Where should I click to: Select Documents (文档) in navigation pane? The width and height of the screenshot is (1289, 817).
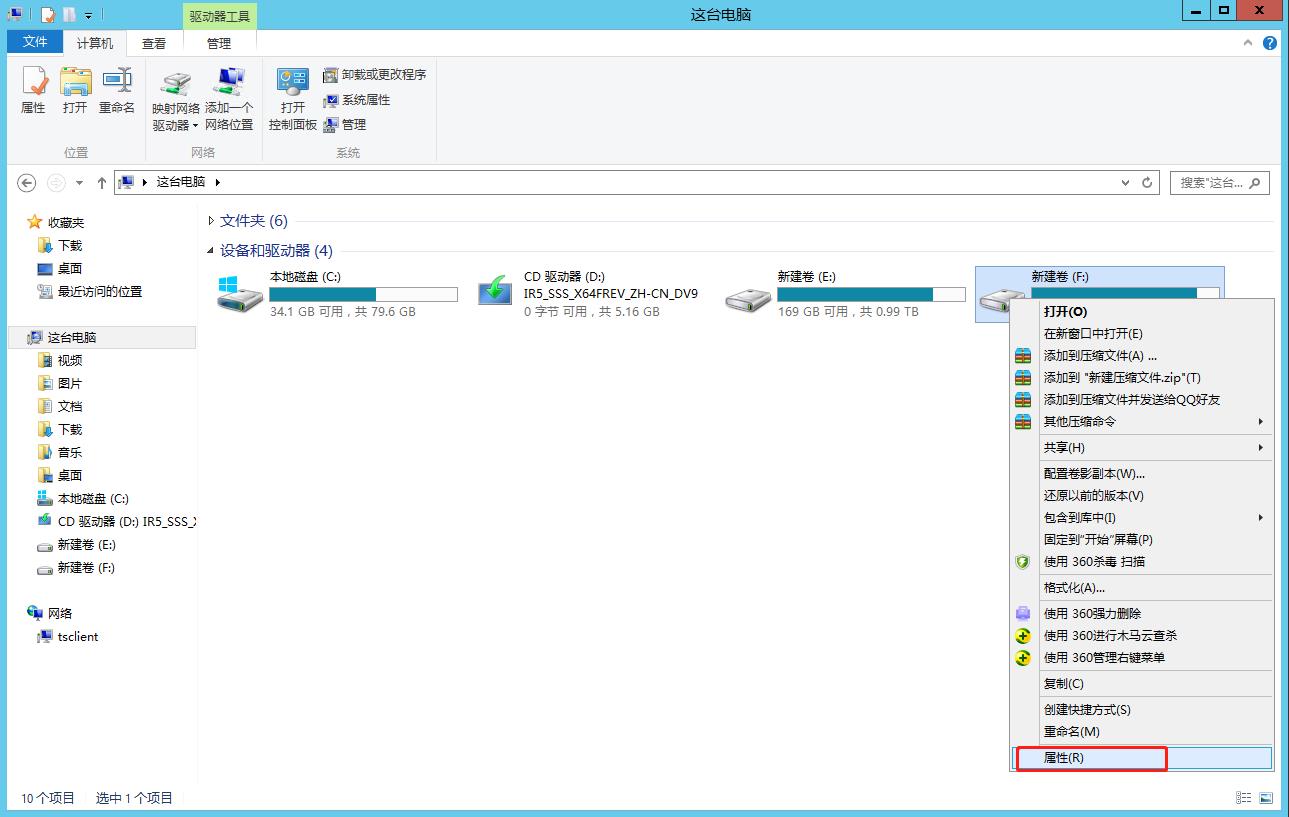pyautogui.click(x=69, y=407)
